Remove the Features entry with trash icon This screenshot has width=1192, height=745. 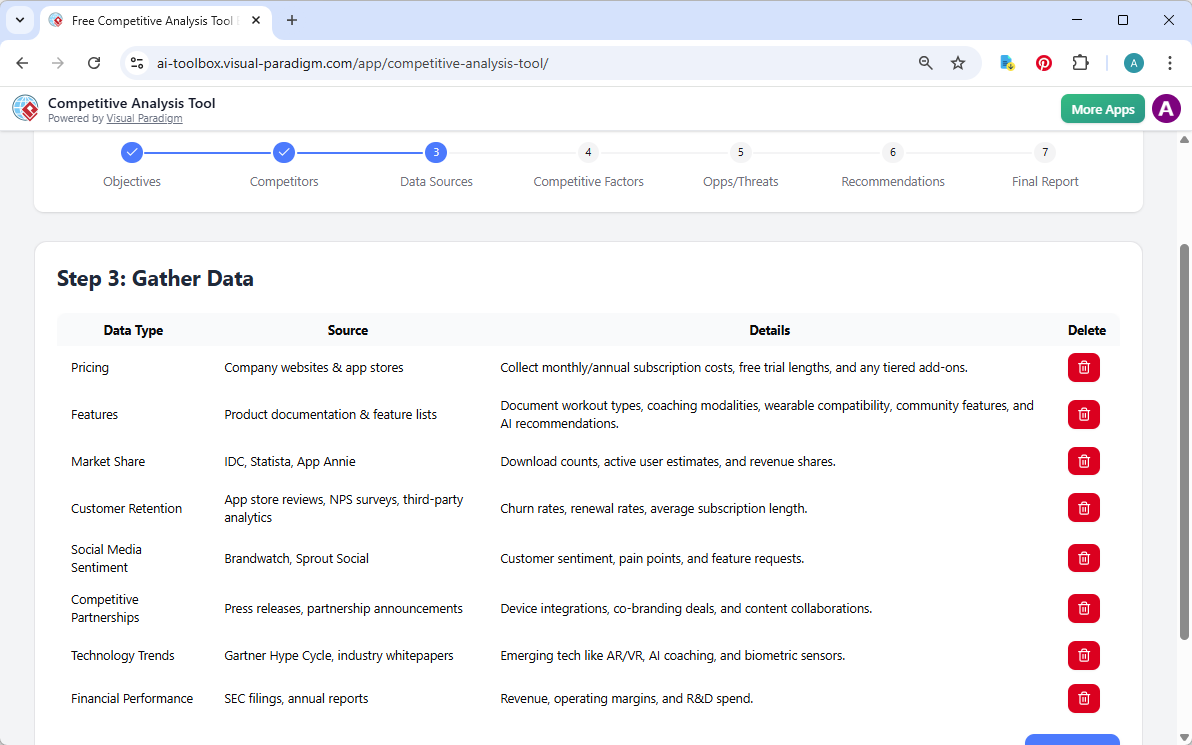click(1083, 414)
